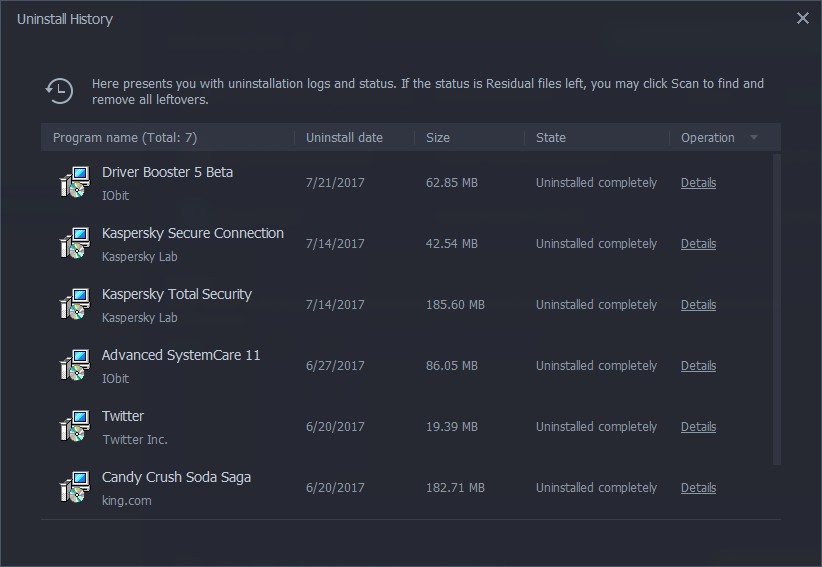Open Details for Driver Booster 5 Beta

[x=698, y=183]
